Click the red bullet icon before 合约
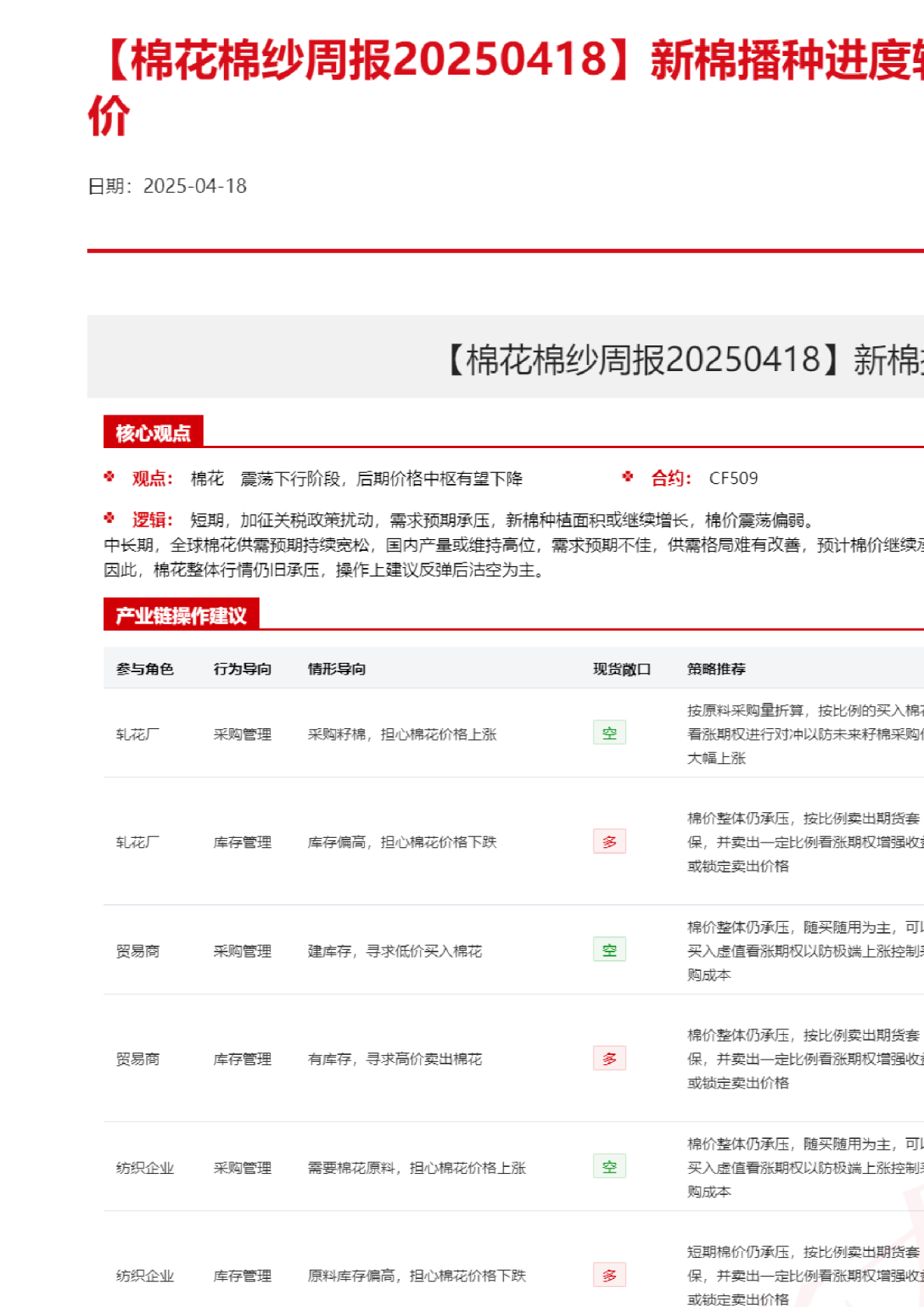The height and width of the screenshot is (1307, 924). (628, 477)
